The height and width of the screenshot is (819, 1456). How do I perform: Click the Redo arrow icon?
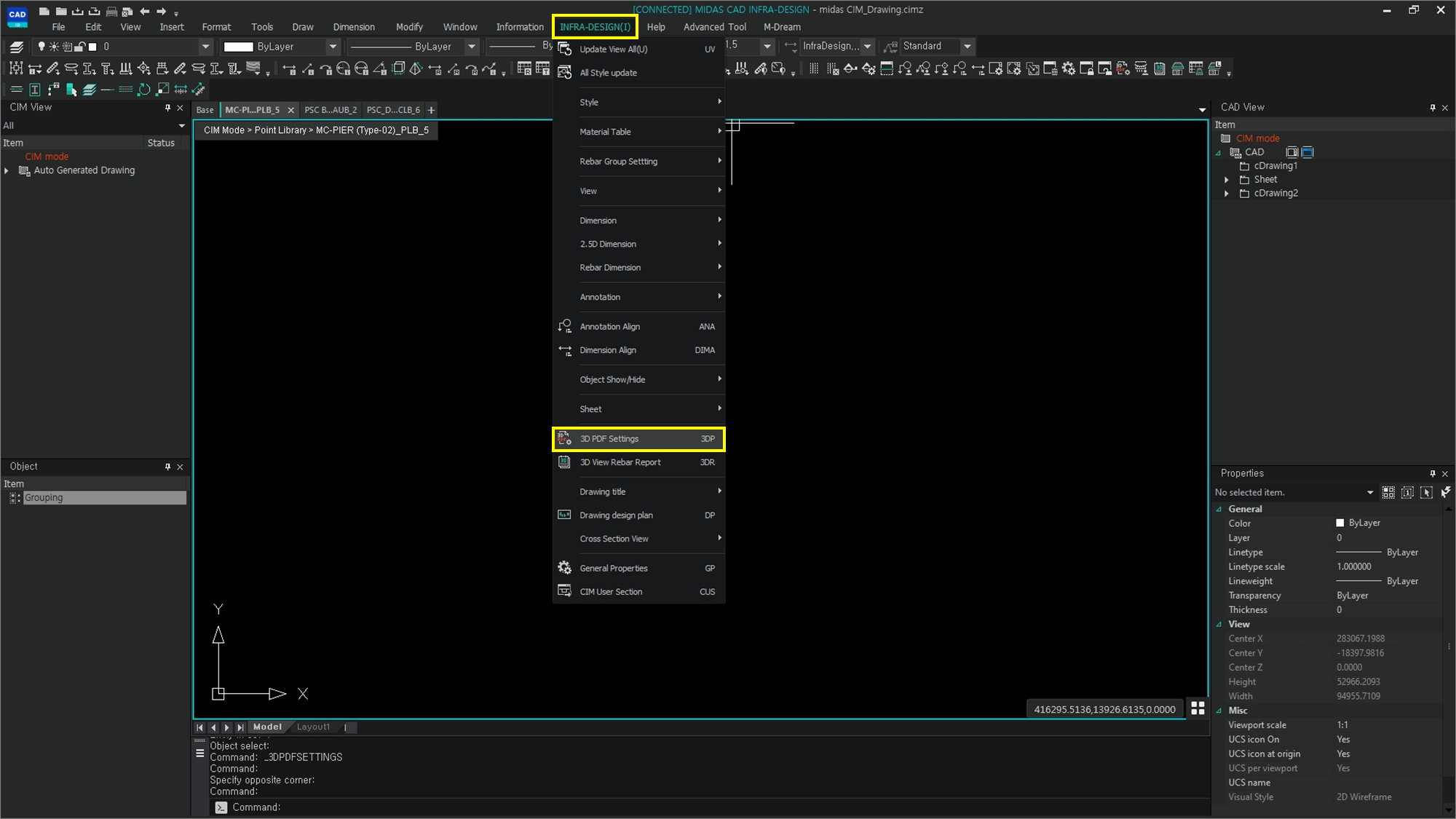point(161,11)
